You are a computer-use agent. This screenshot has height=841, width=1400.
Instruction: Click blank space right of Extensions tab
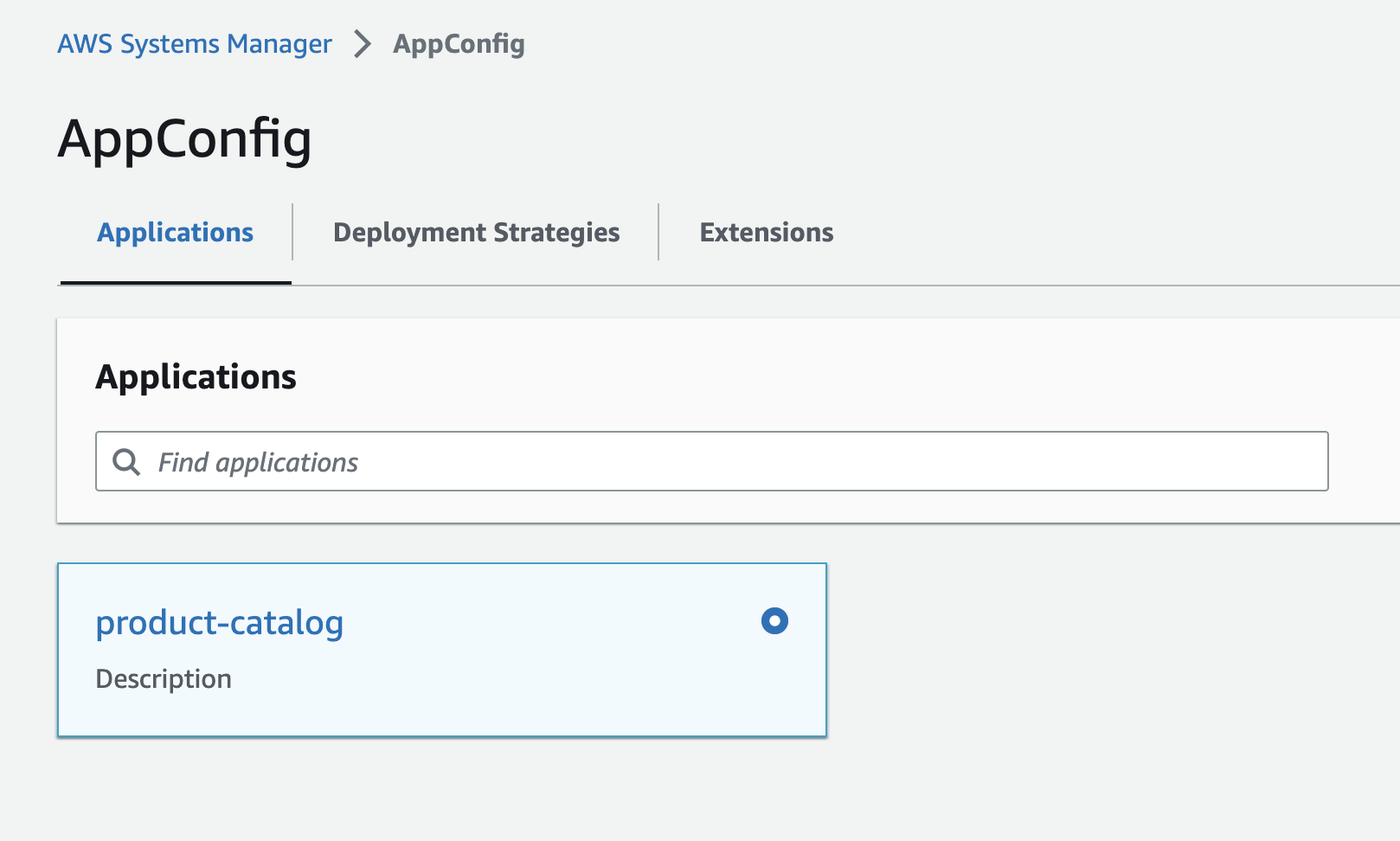point(1082,233)
